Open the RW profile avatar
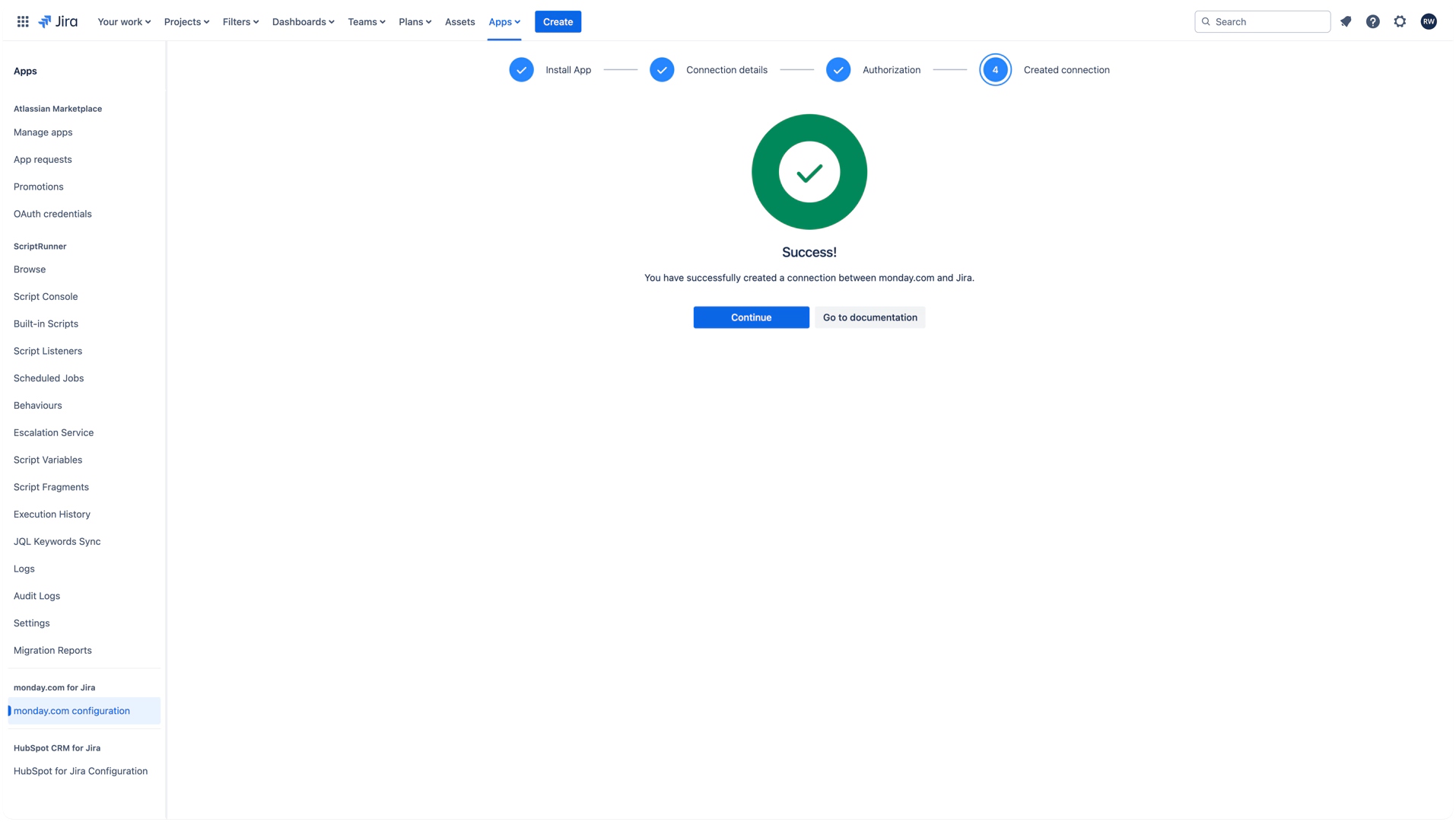Image resolution: width=1456 pixels, height=822 pixels. 1429,21
